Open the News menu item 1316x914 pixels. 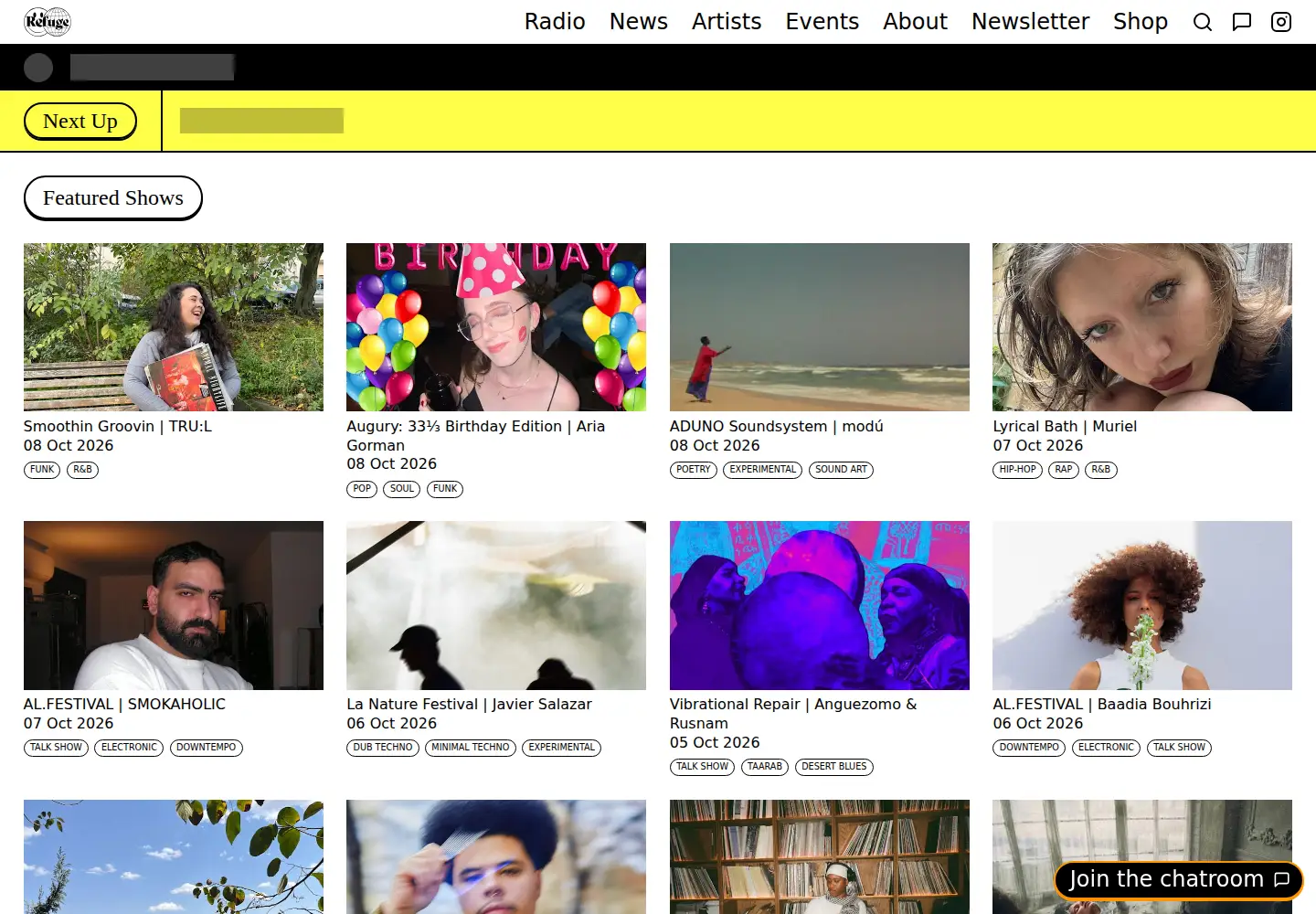coord(639,21)
